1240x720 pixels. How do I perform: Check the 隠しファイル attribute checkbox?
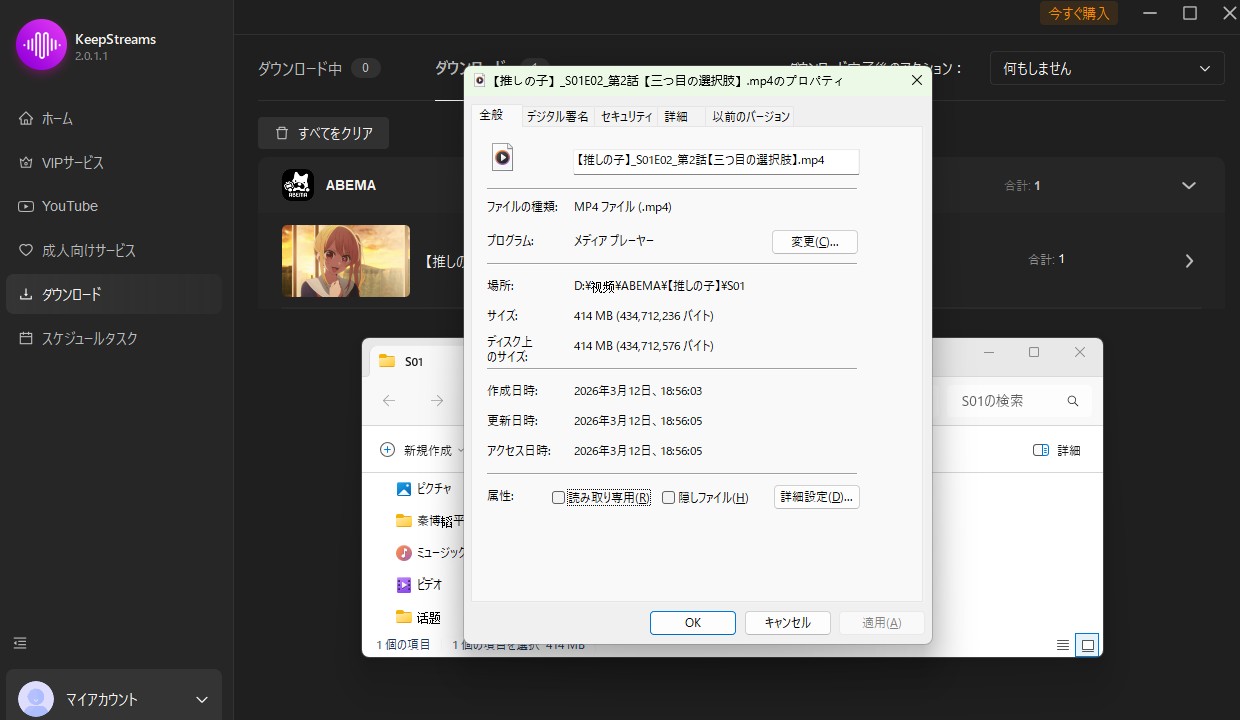click(667, 497)
